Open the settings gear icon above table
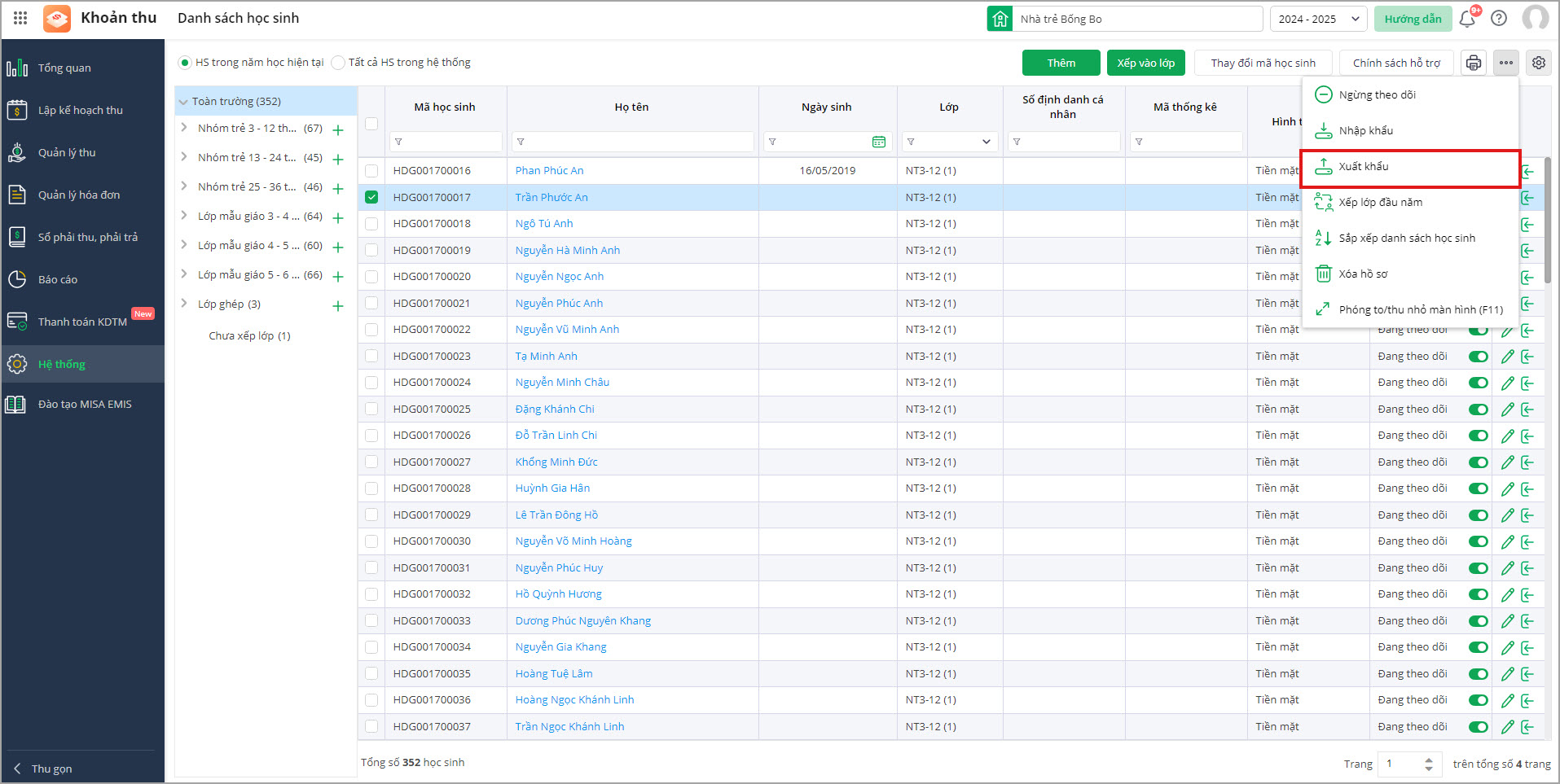This screenshot has width=1560, height=784. (x=1538, y=63)
